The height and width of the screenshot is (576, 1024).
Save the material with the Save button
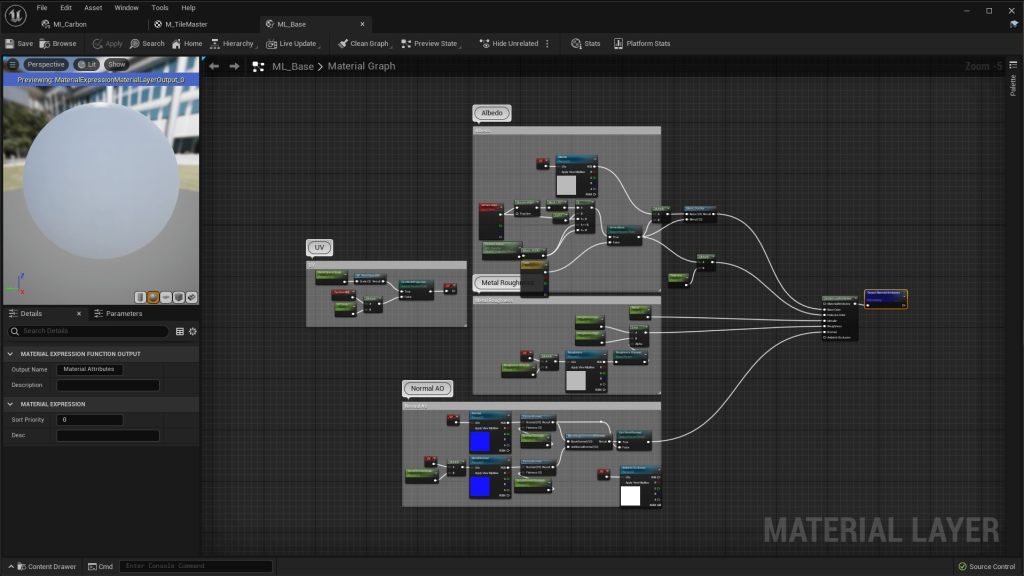(19, 44)
